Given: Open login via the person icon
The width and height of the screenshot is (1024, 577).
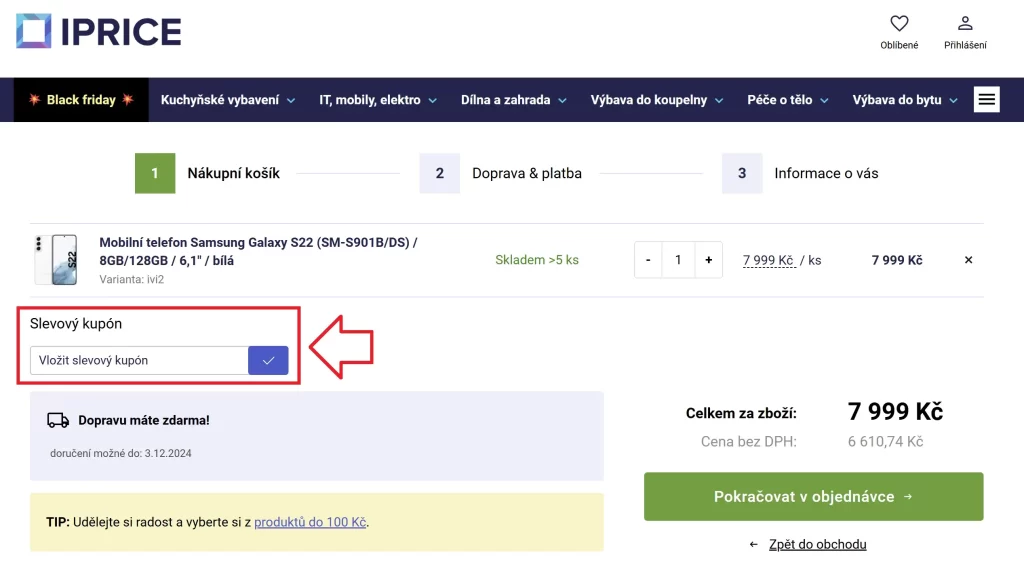Looking at the screenshot, I should (965, 23).
